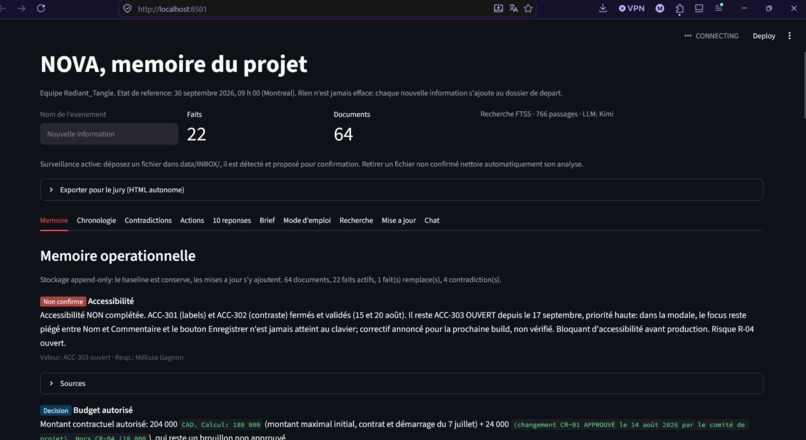The image size is (806, 440).
Task: Click the browser forward arrow
Action: click(21, 8)
